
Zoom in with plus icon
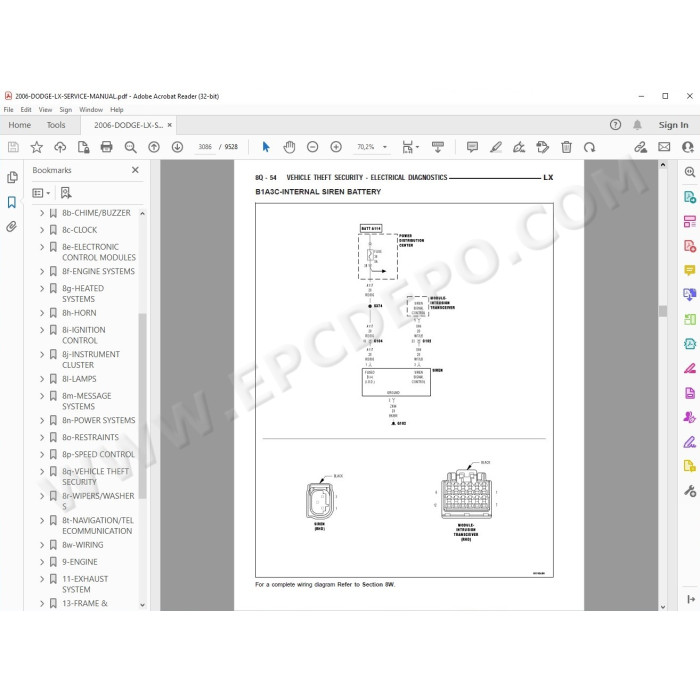tap(336, 147)
